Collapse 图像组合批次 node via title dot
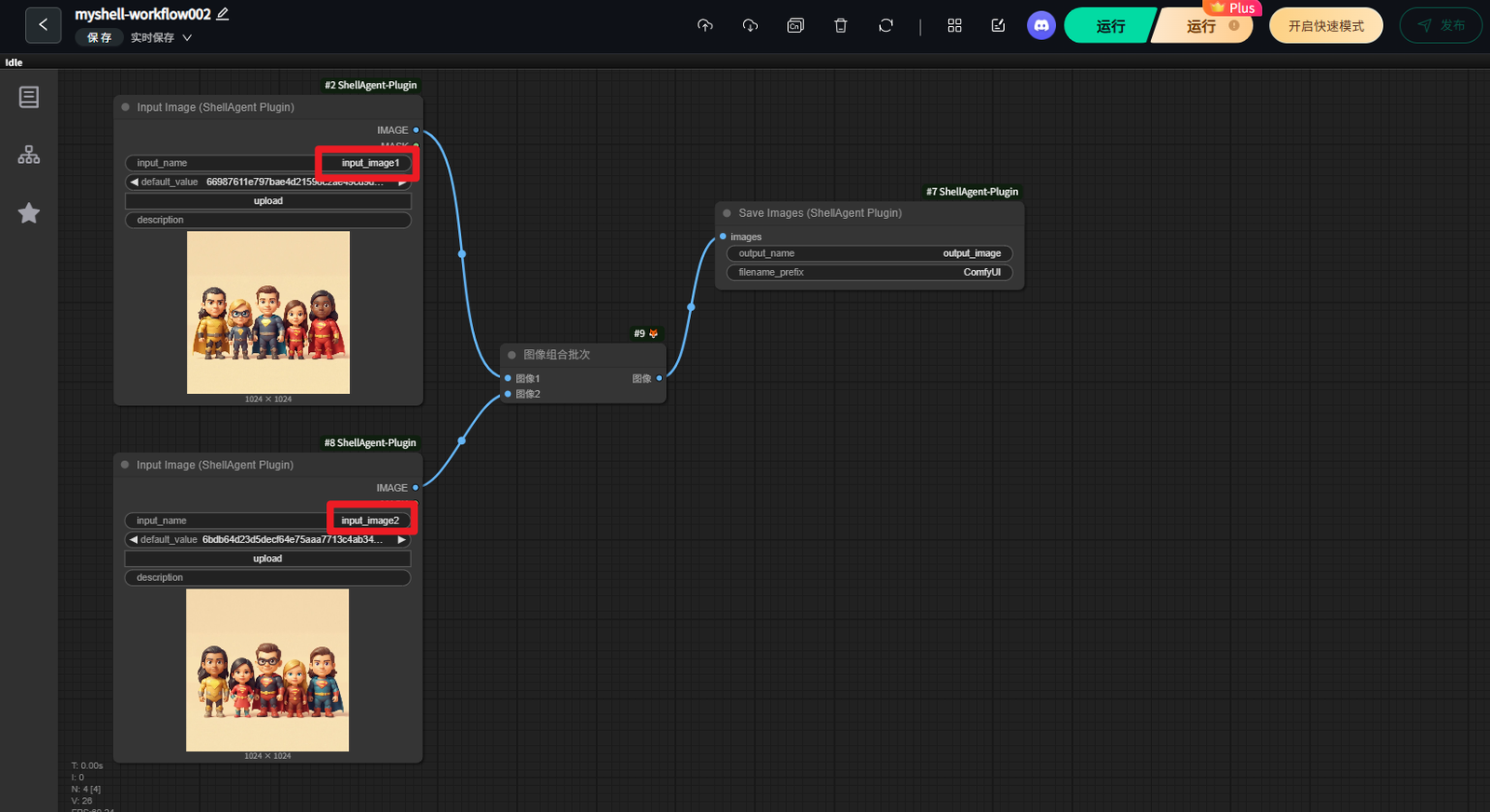The height and width of the screenshot is (812, 1490). (512, 355)
